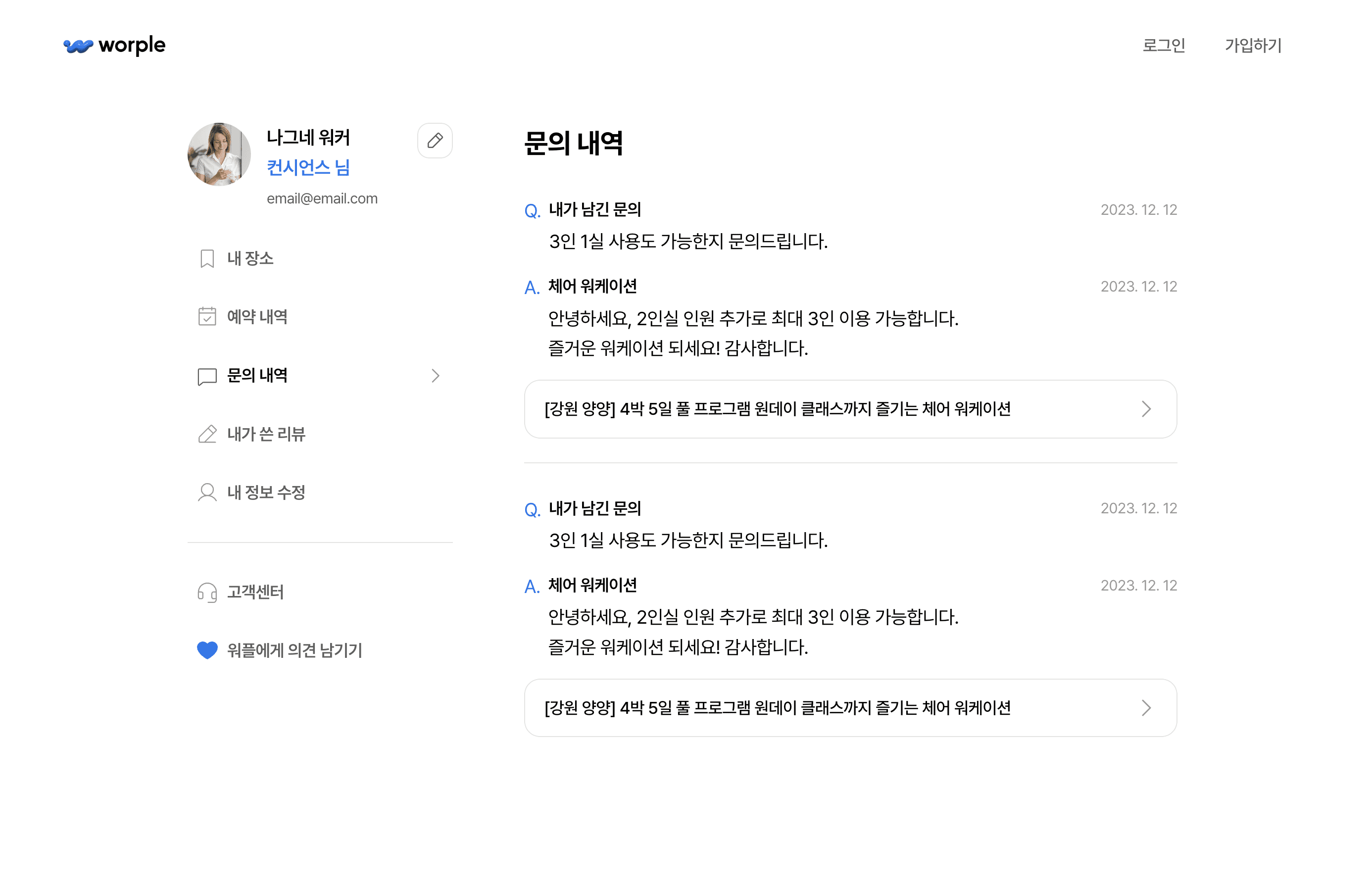Click the calendar icon beside 예약 내역
Viewport: 1372px width, 891px height.
point(207,317)
